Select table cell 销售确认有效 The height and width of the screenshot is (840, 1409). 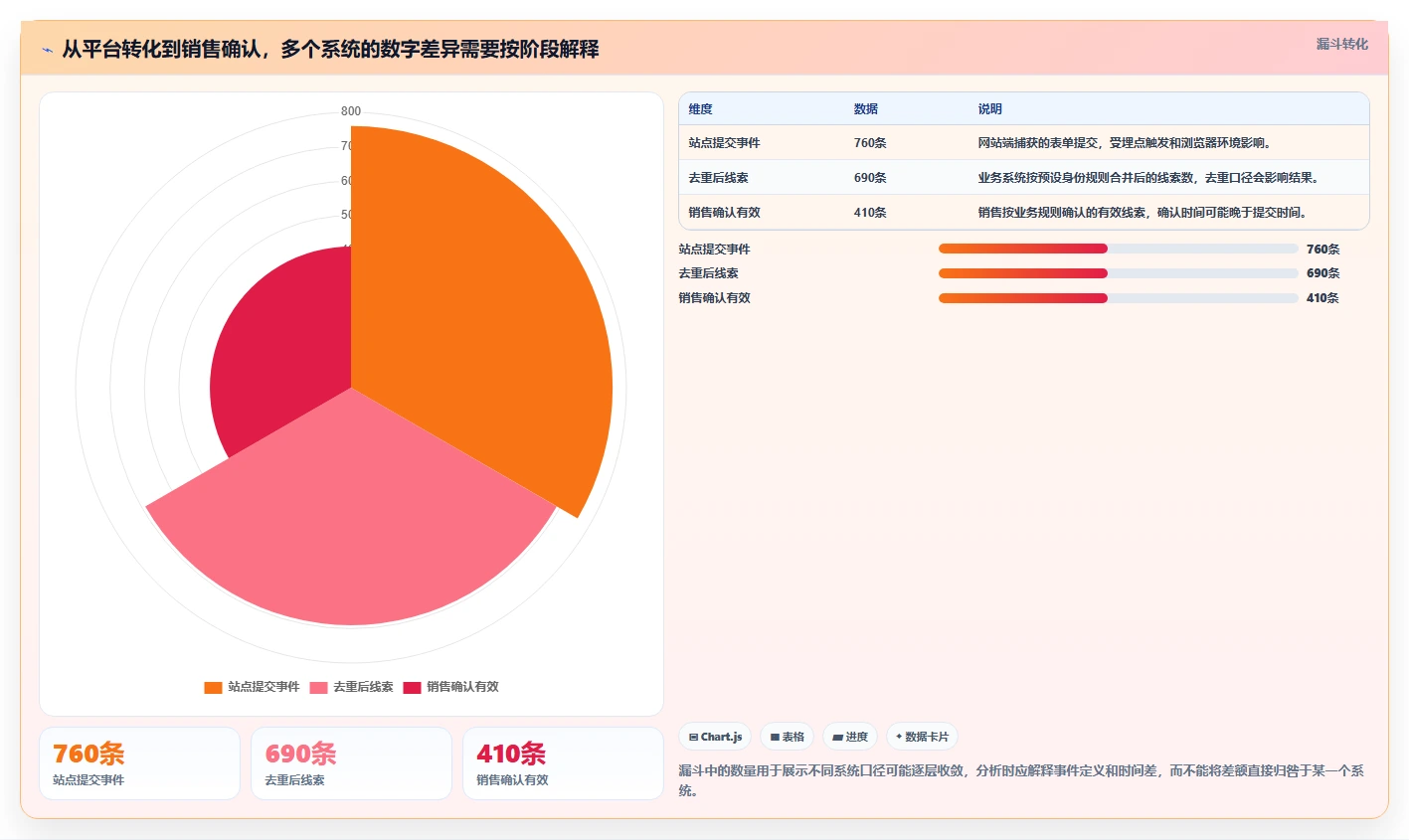pos(724,213)
